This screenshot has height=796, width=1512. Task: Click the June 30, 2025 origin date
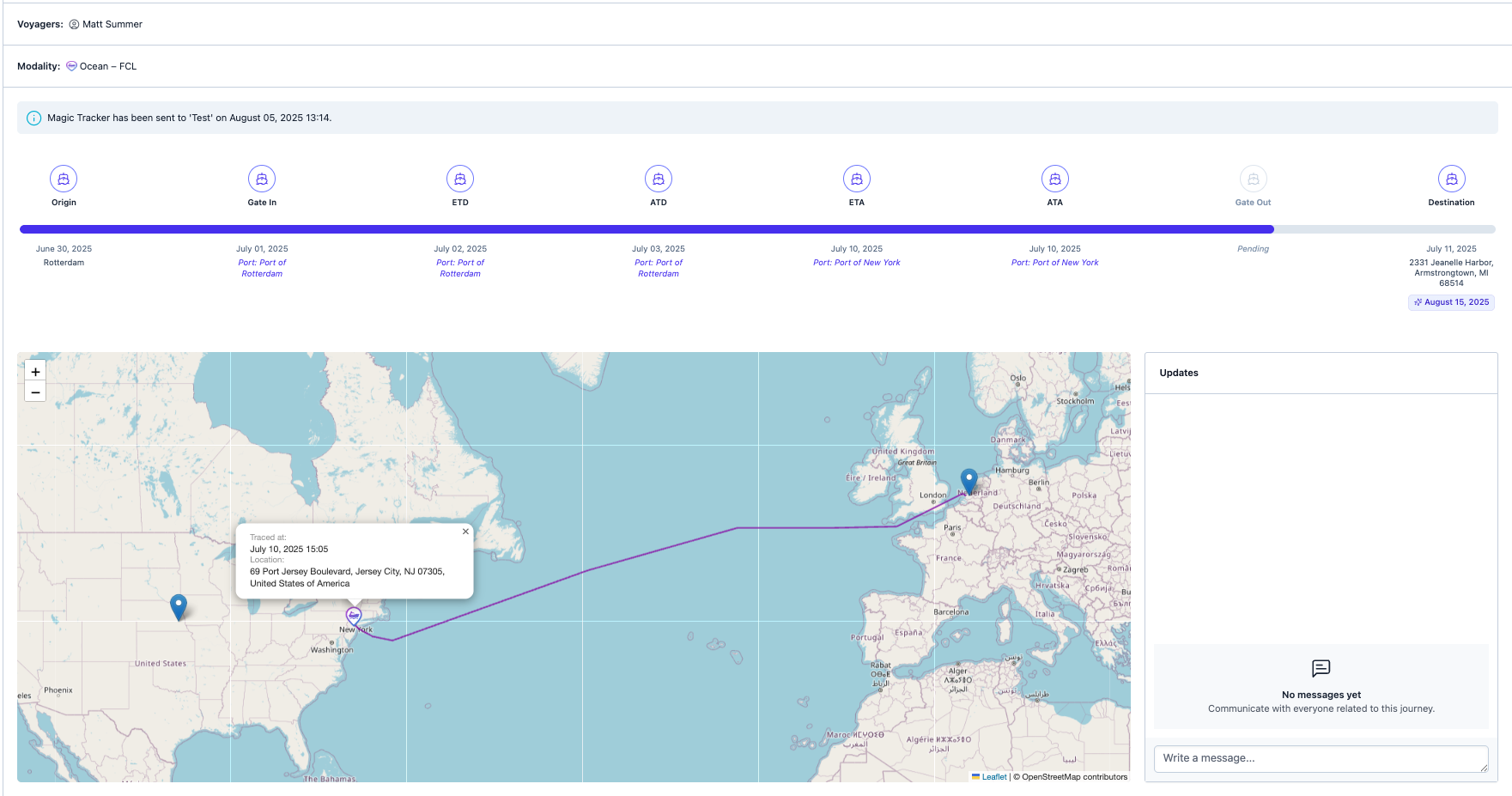64,249
